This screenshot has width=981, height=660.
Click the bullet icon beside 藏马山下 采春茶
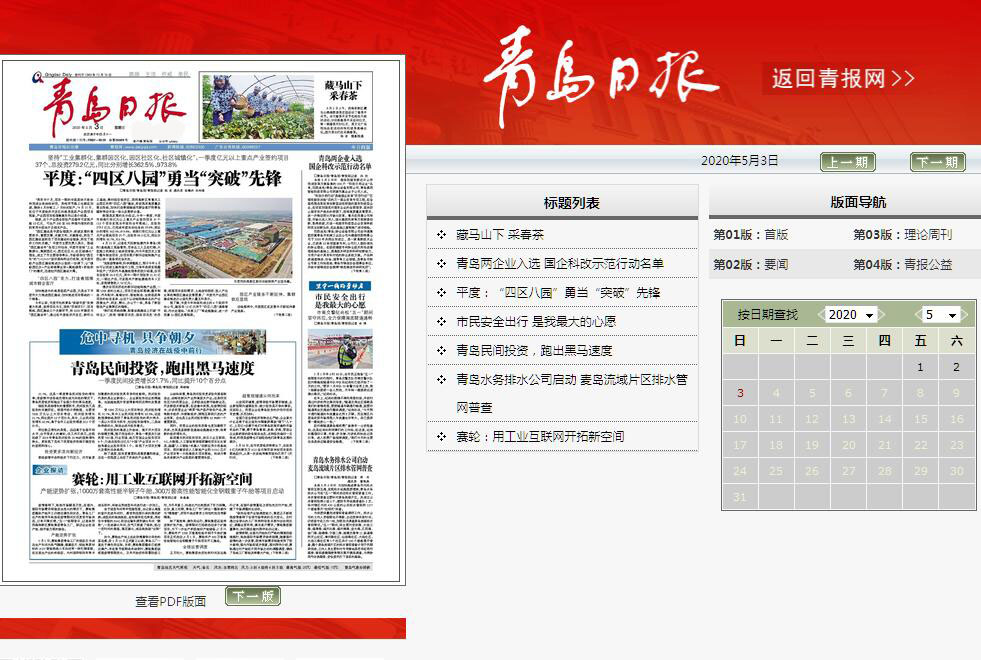441,235
